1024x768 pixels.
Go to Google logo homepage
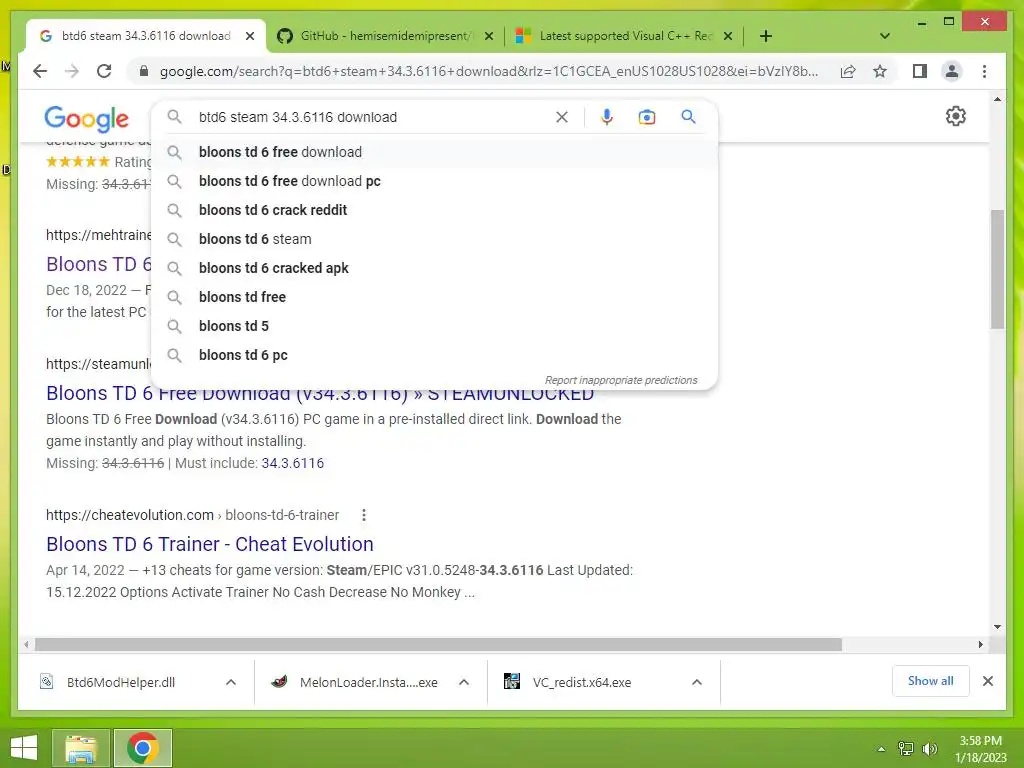86,119
